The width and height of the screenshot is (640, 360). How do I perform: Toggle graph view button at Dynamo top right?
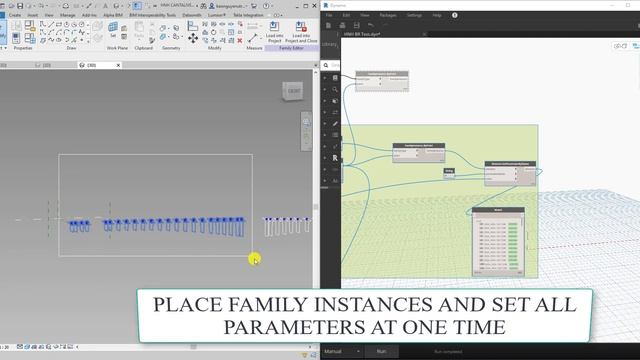pos(636,46)
